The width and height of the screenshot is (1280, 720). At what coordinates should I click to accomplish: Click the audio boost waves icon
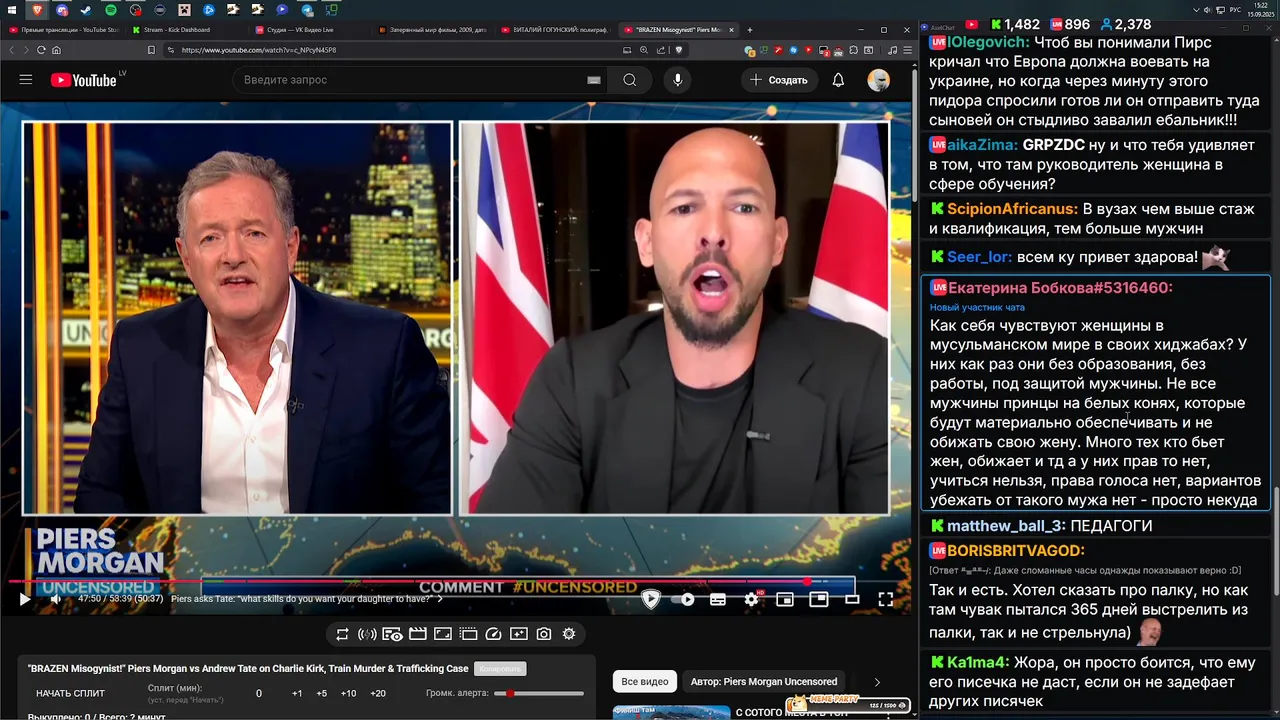click(367, 634)
